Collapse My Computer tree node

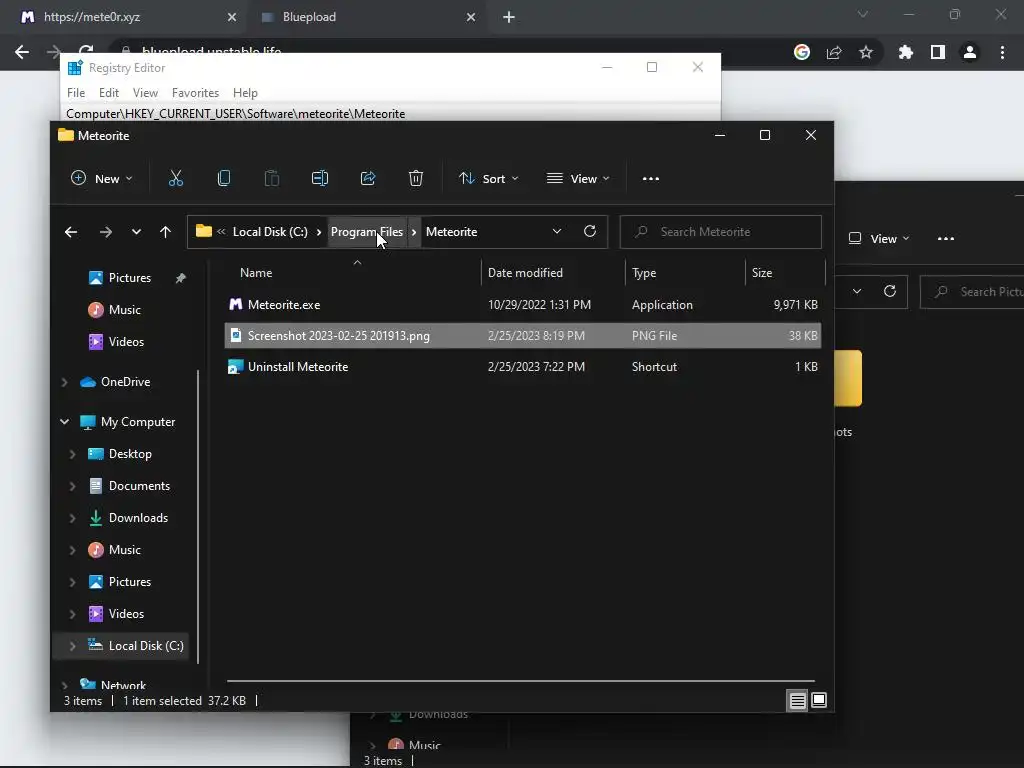pos(64,422)
